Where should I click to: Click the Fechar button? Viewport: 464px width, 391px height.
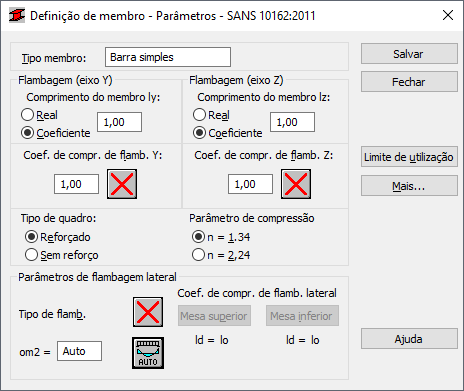click(x=409, y=82)
